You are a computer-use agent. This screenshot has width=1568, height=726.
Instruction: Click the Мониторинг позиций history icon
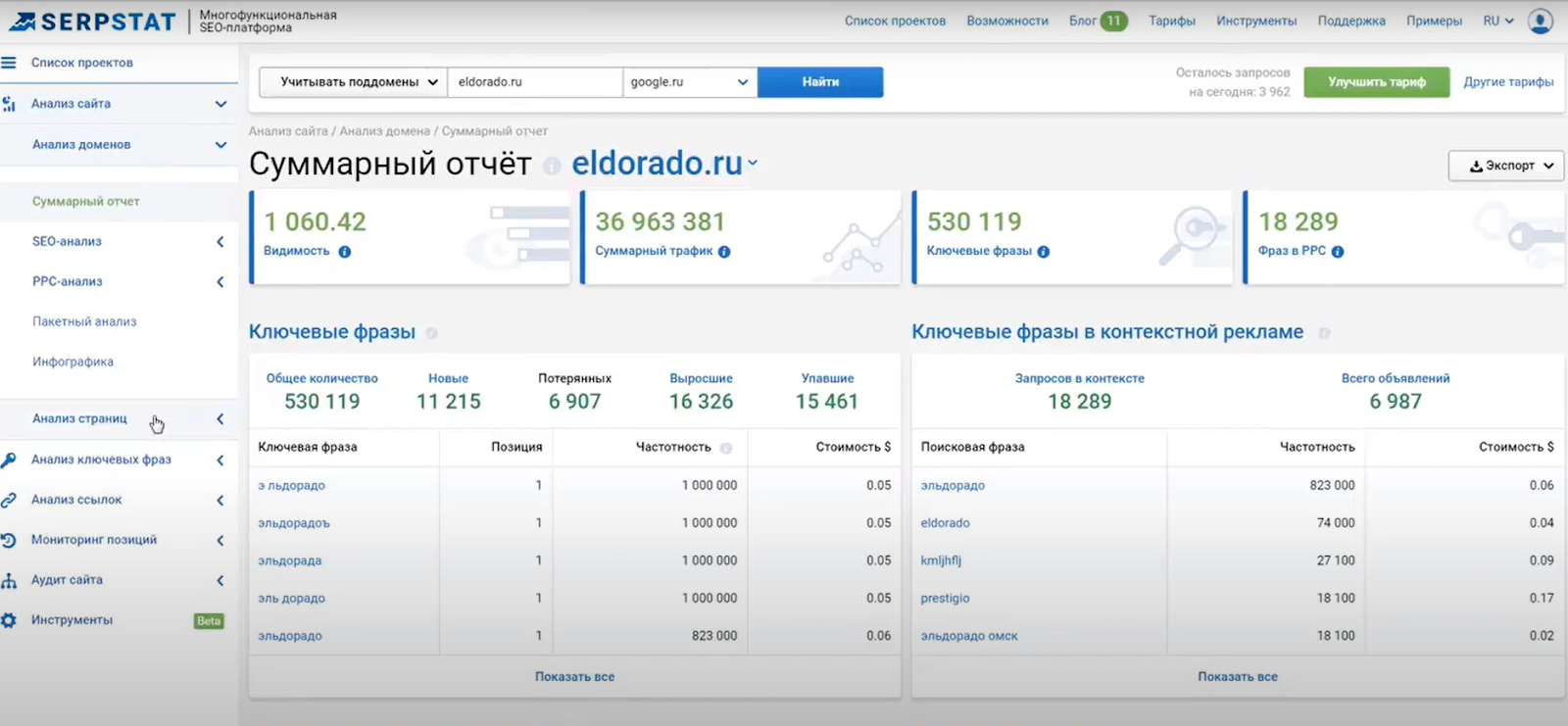(9, 540)
